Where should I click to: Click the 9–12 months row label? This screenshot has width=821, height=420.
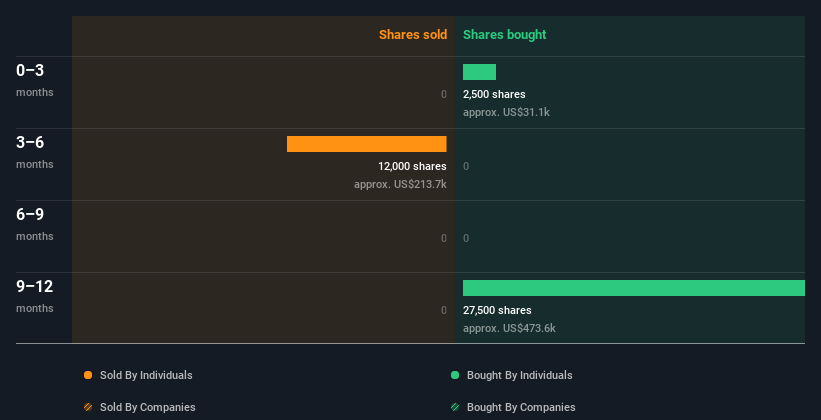[35, 296]
